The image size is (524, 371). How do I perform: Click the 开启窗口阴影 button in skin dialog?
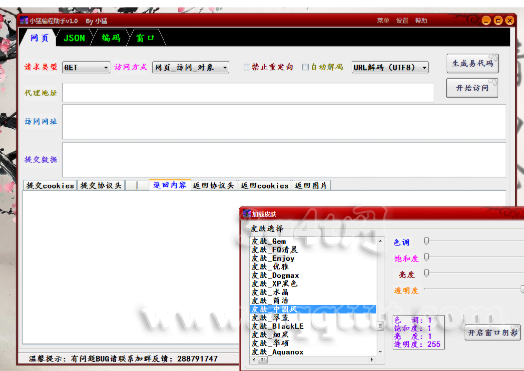click(492, 333)
